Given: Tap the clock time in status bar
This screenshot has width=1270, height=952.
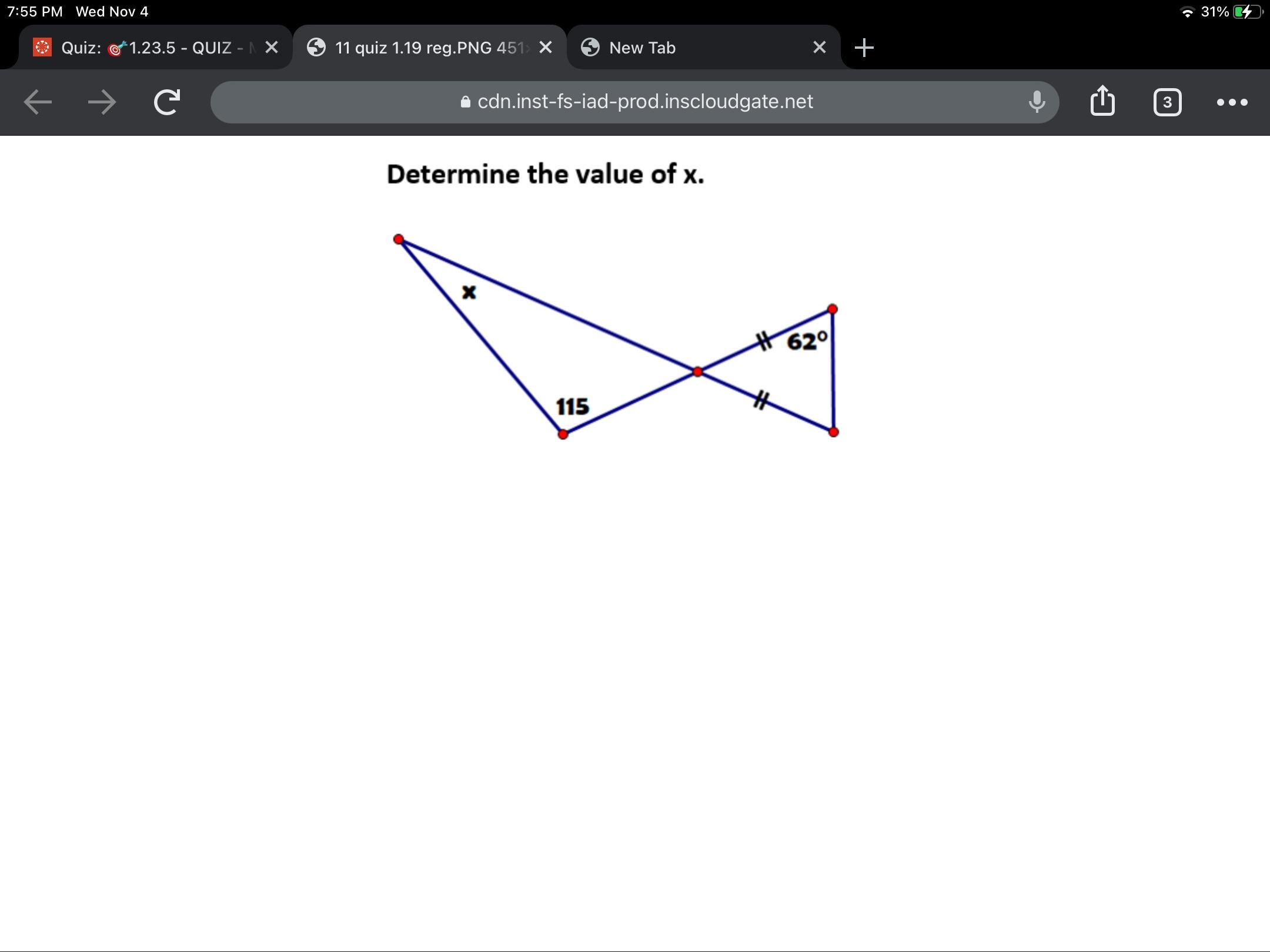Looking at the screenshot, I should coord(35,12).
